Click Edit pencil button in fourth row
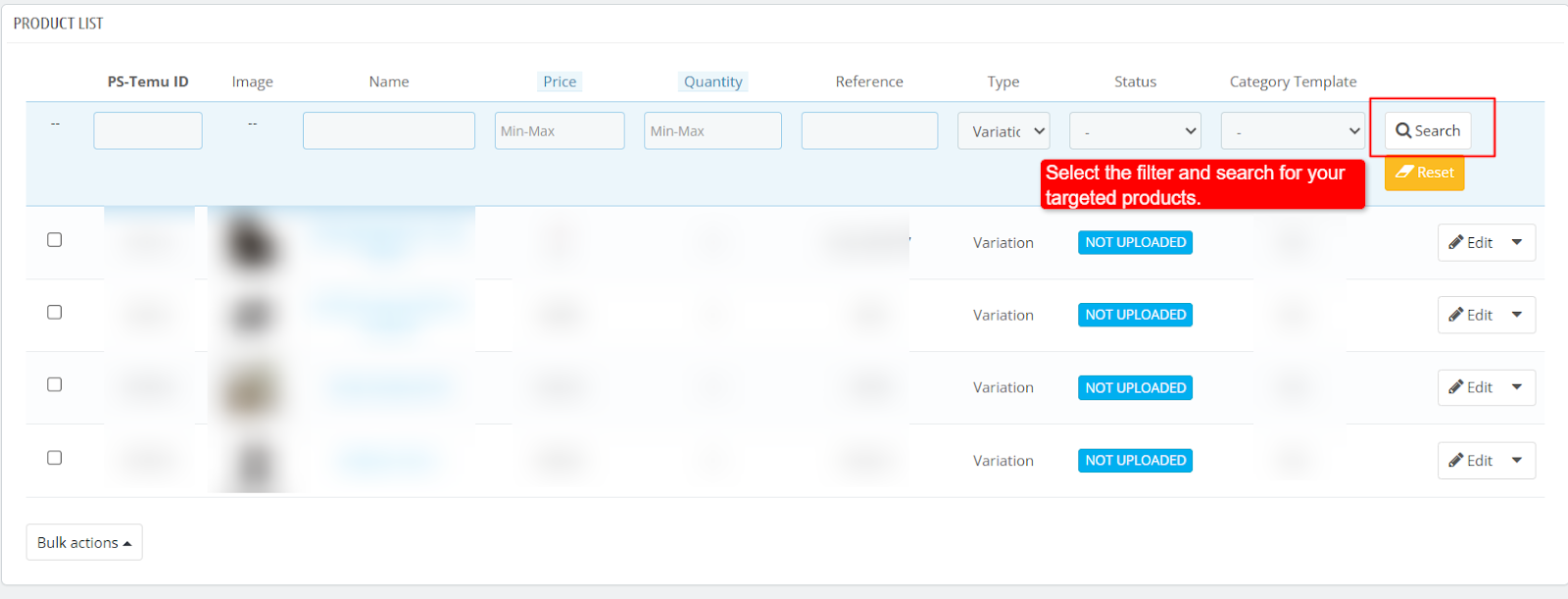Screen dimensions: 1568x599 tap(1470, 460)
